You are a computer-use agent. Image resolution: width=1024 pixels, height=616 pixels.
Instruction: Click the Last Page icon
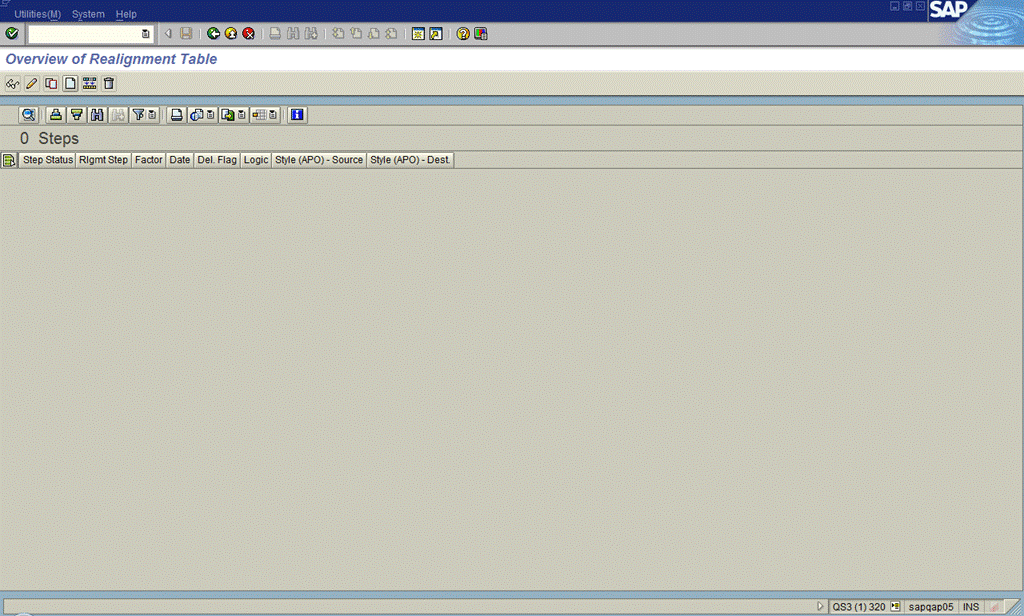point(391,33)
